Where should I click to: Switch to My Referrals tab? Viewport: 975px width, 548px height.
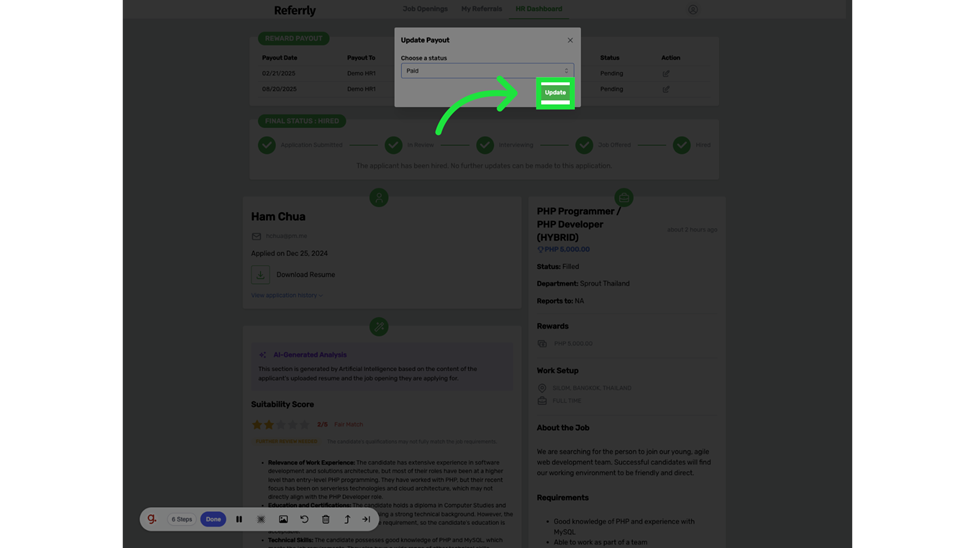(481, 9)
